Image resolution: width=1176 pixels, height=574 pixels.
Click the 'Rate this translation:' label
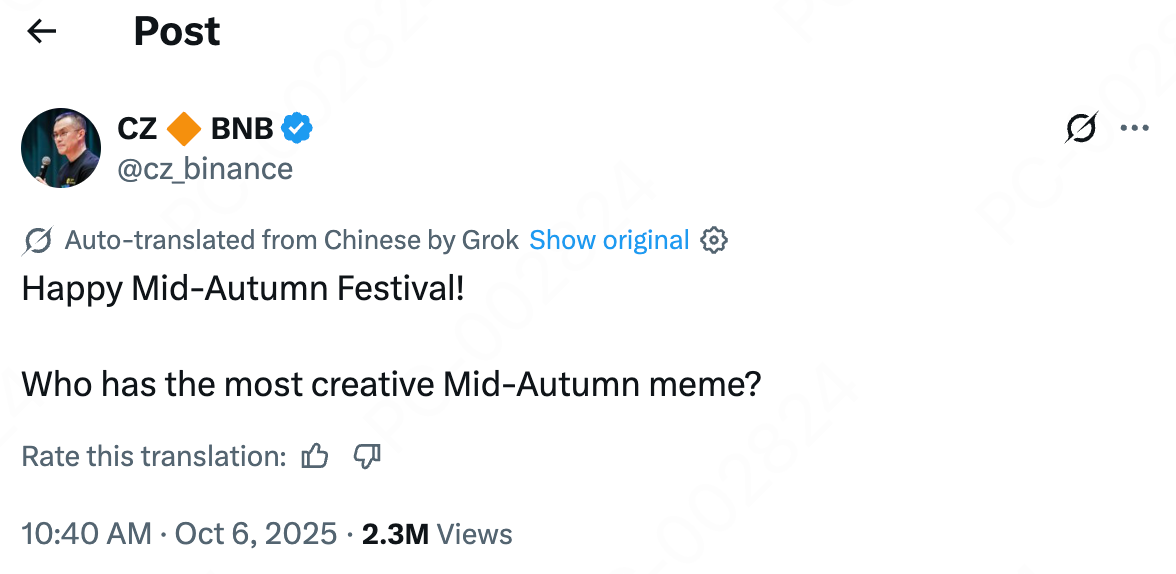(x=154, y=456)
